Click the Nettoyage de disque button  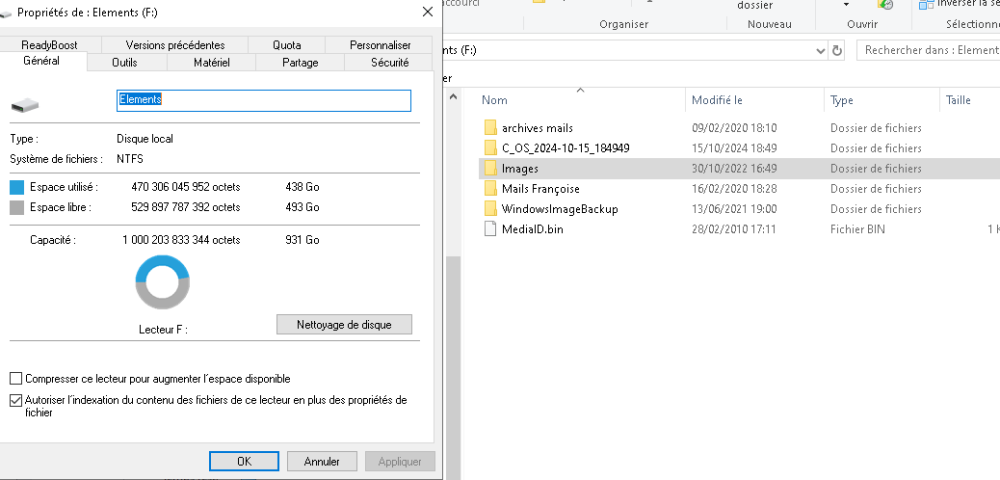[344, 325]
